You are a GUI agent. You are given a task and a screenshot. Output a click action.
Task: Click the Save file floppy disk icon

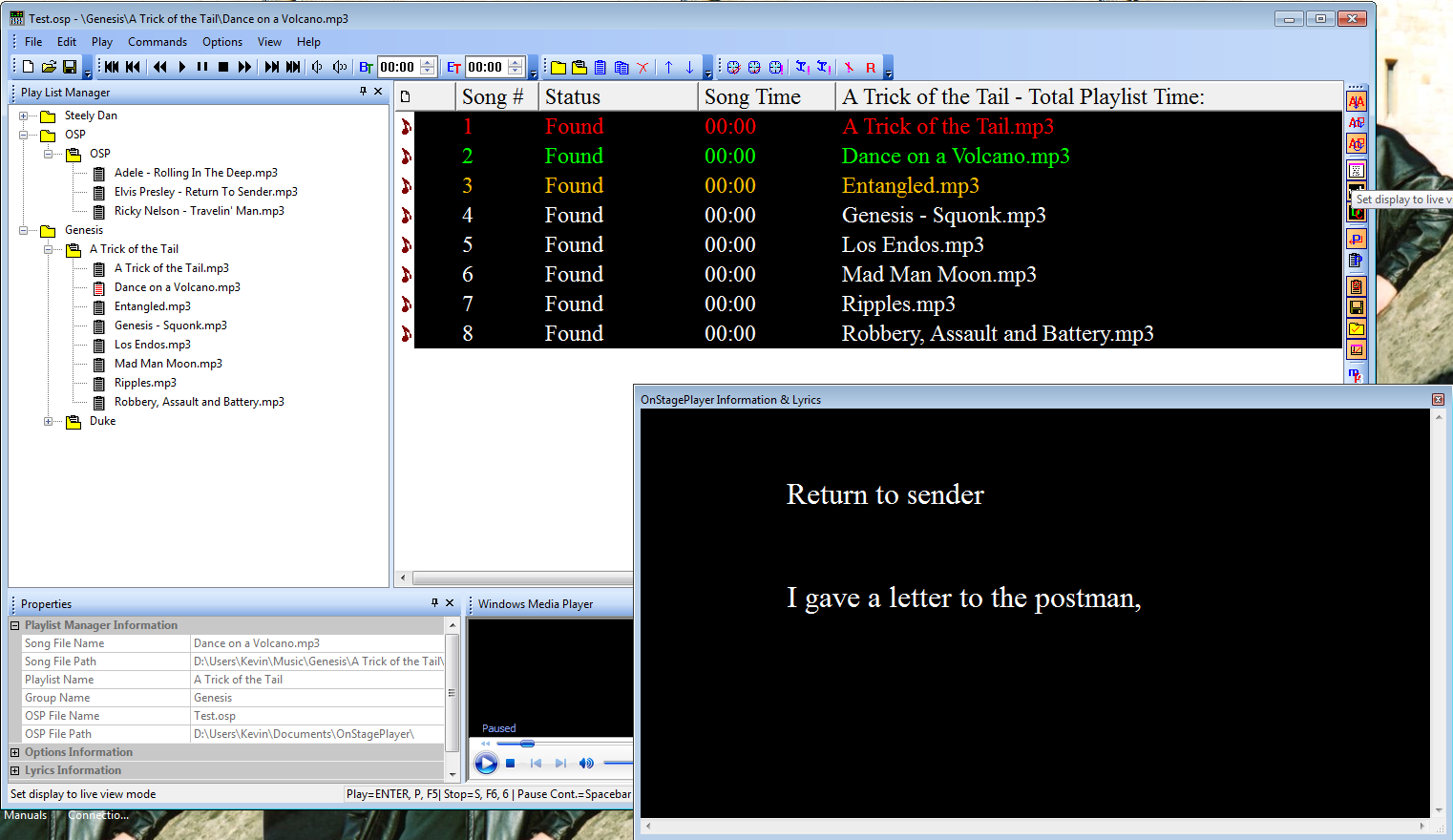click(x=70, y=67)
